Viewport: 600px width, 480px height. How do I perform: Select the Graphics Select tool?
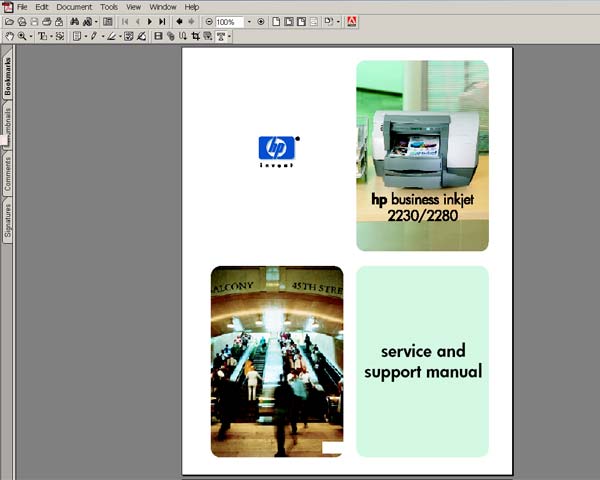pyautogui.click(x=60, y=36)
